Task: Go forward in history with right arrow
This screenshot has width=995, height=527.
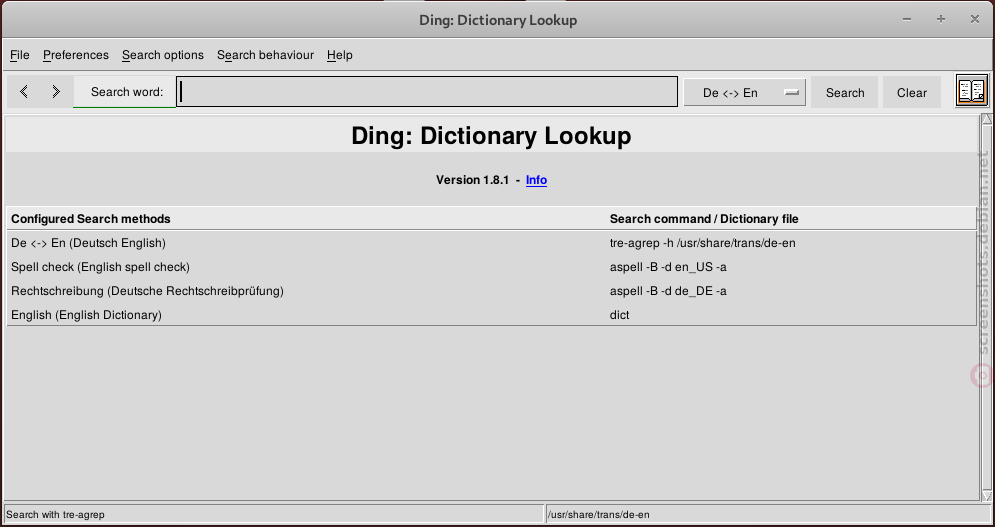Action: pos(56,91)
